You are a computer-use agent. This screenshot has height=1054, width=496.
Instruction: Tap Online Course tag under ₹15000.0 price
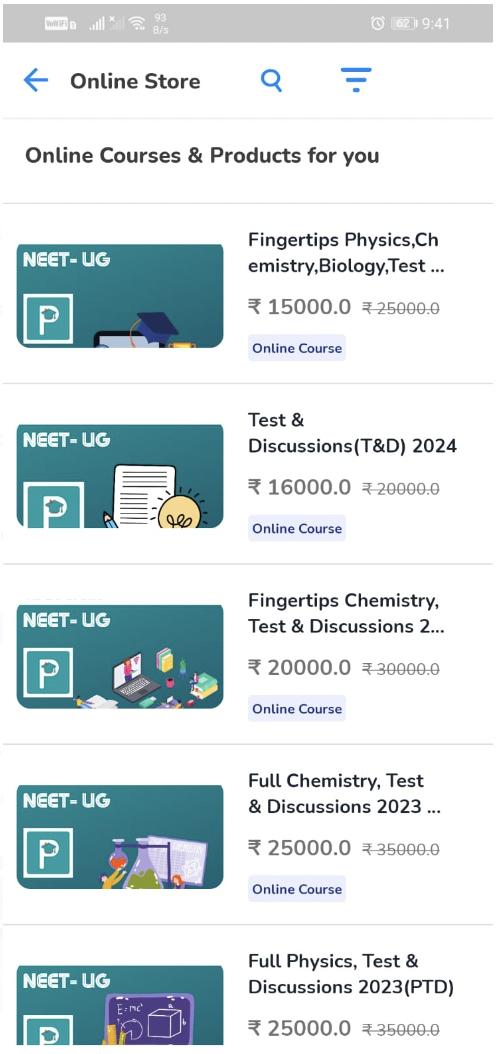tap(297, 348)
